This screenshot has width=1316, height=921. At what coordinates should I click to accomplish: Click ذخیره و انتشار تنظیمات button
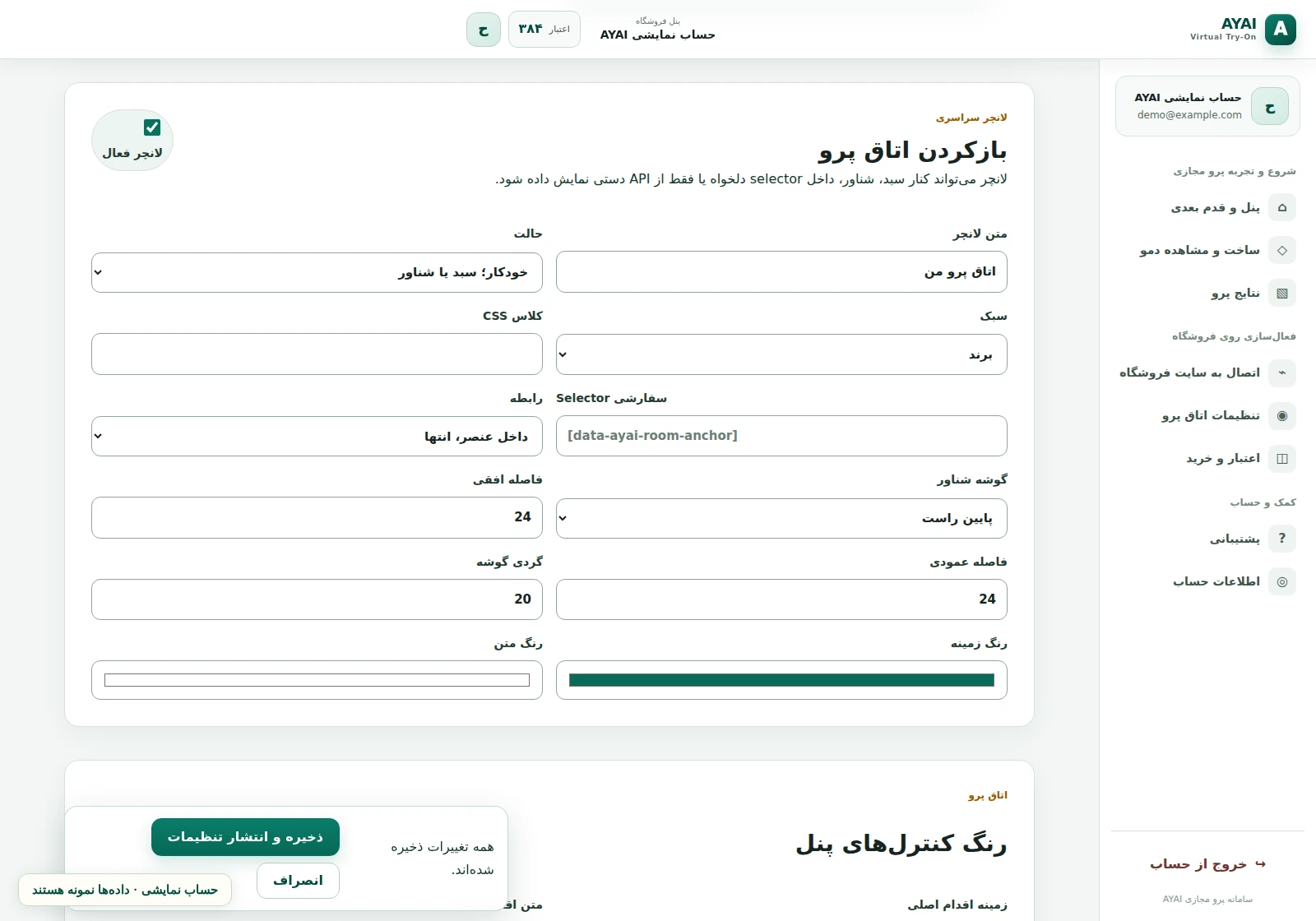point(245,837)
